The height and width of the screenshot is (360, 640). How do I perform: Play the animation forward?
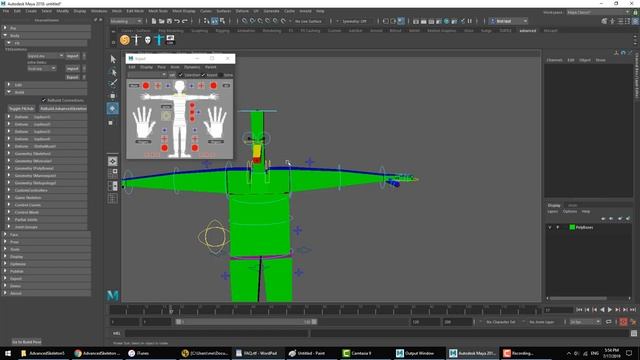610,310
